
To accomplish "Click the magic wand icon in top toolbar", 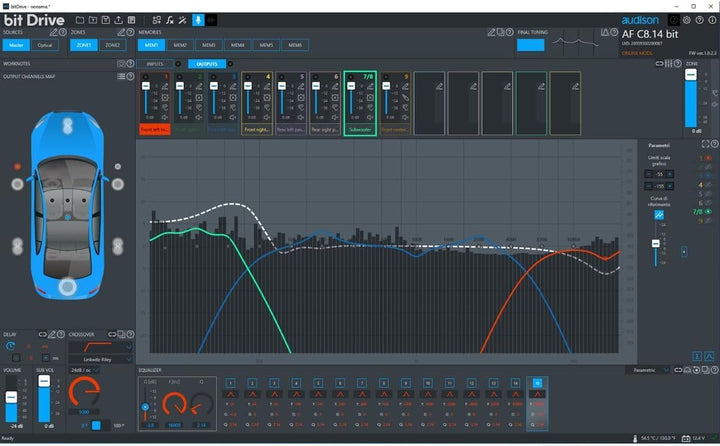I will (x=183, y=20).
